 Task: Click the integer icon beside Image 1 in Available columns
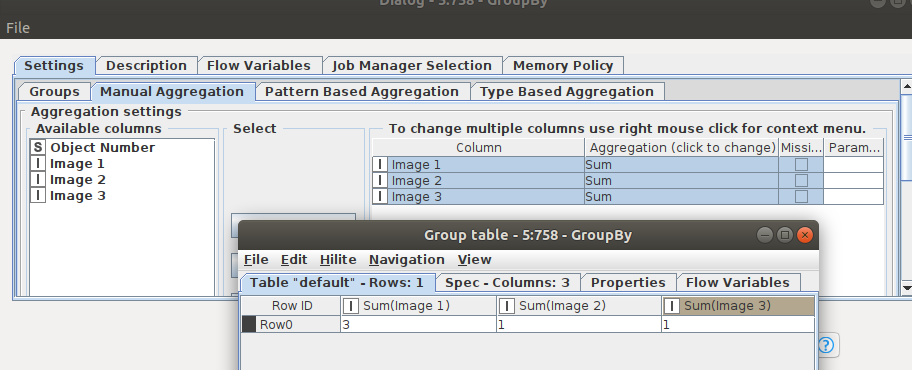click(x=38, y=164)
